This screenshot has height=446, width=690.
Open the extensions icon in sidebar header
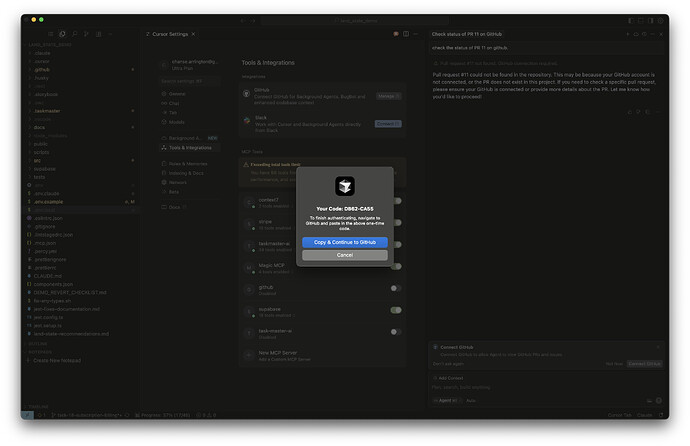pos(99,34)
